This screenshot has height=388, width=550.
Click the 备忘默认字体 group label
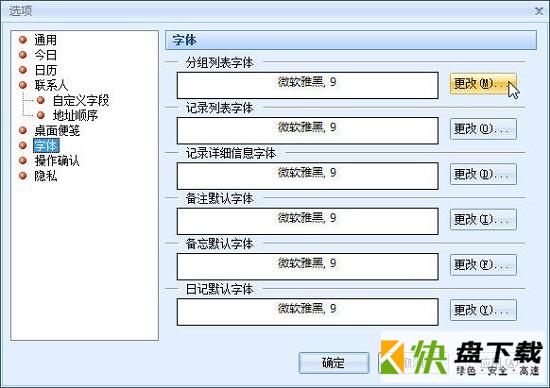coord(219,244)
